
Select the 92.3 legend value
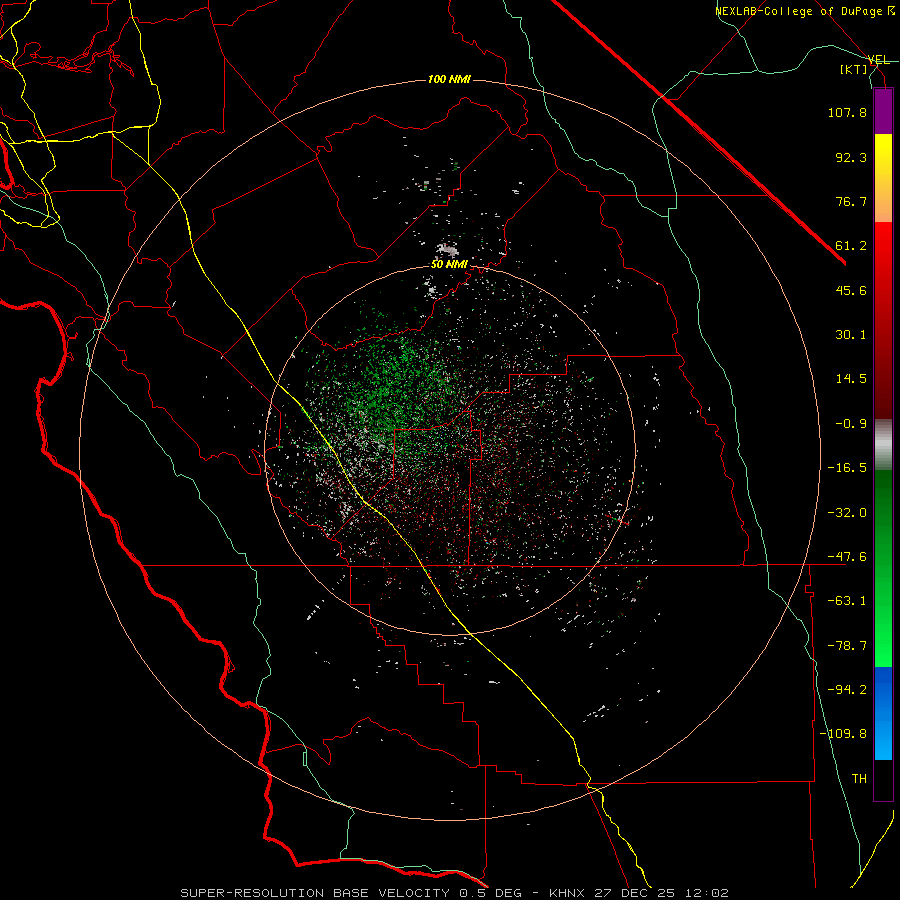(x=851, y=157)
